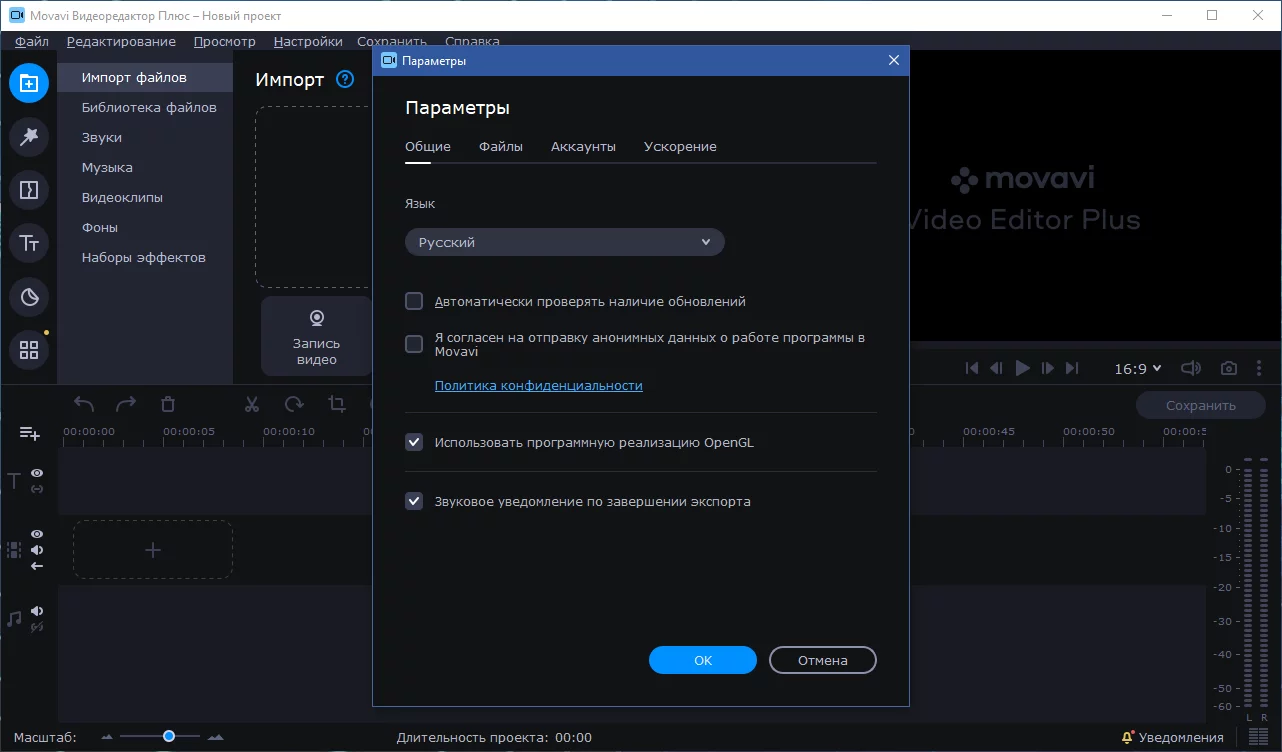The image size is (1282, 752).
Task: Open the Просмотр menu
Action: click(x=225, y=41)
